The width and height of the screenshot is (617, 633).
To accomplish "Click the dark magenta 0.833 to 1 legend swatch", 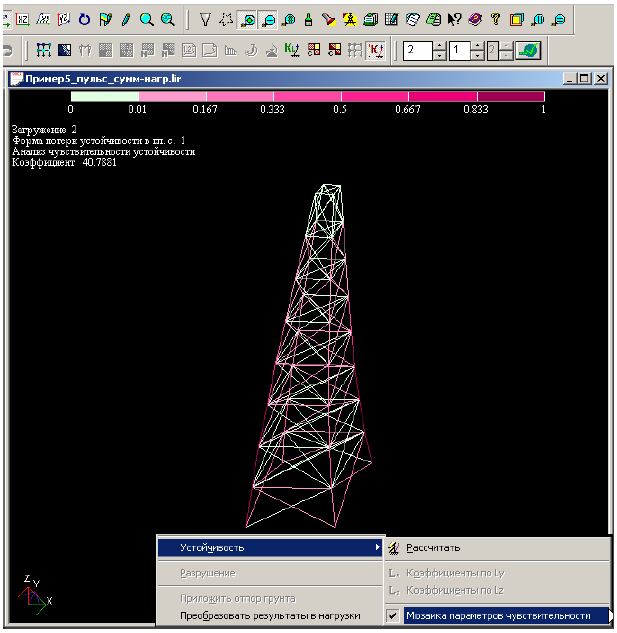I will (511, 96).
